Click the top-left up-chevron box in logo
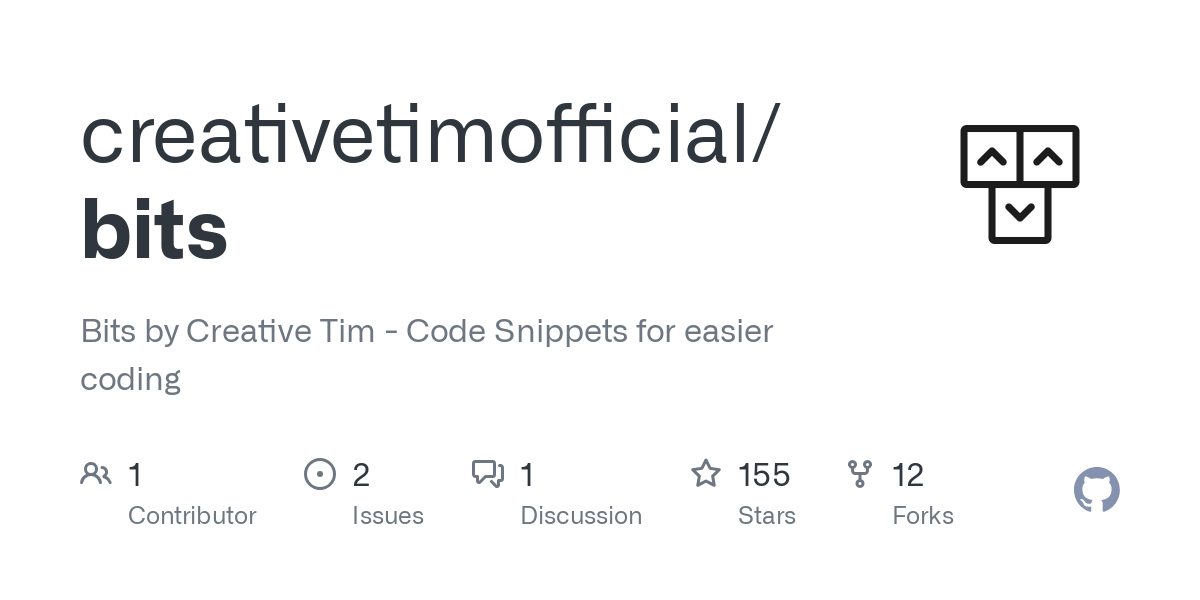The image size is (1200, 600). 990,156
